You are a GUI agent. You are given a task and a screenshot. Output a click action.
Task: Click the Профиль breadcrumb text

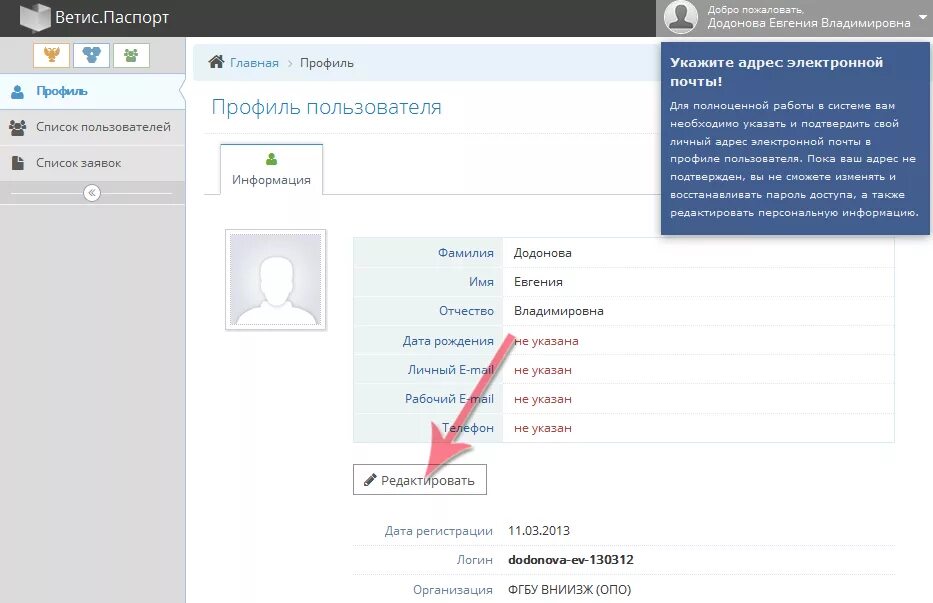point(327,63)
